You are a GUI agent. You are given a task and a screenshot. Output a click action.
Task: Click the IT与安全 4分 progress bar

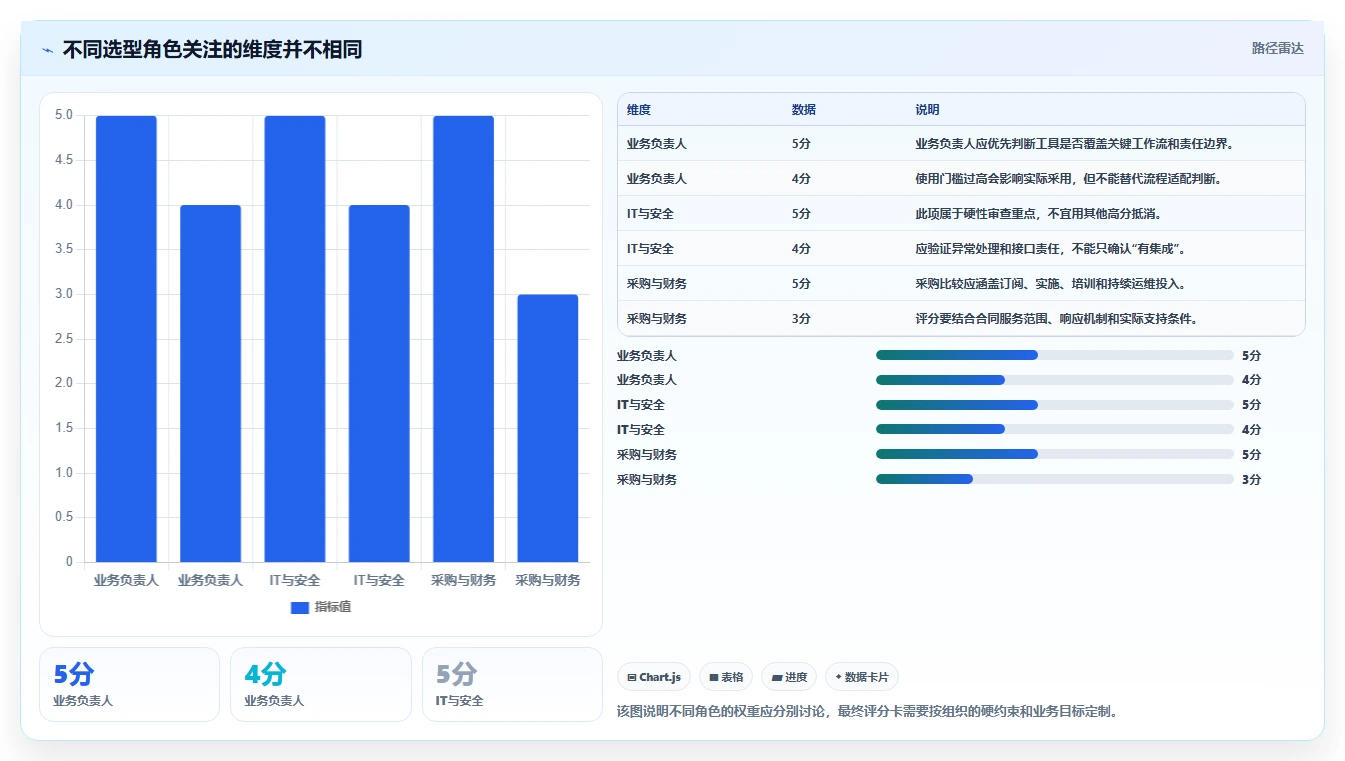coord(1055,430)
